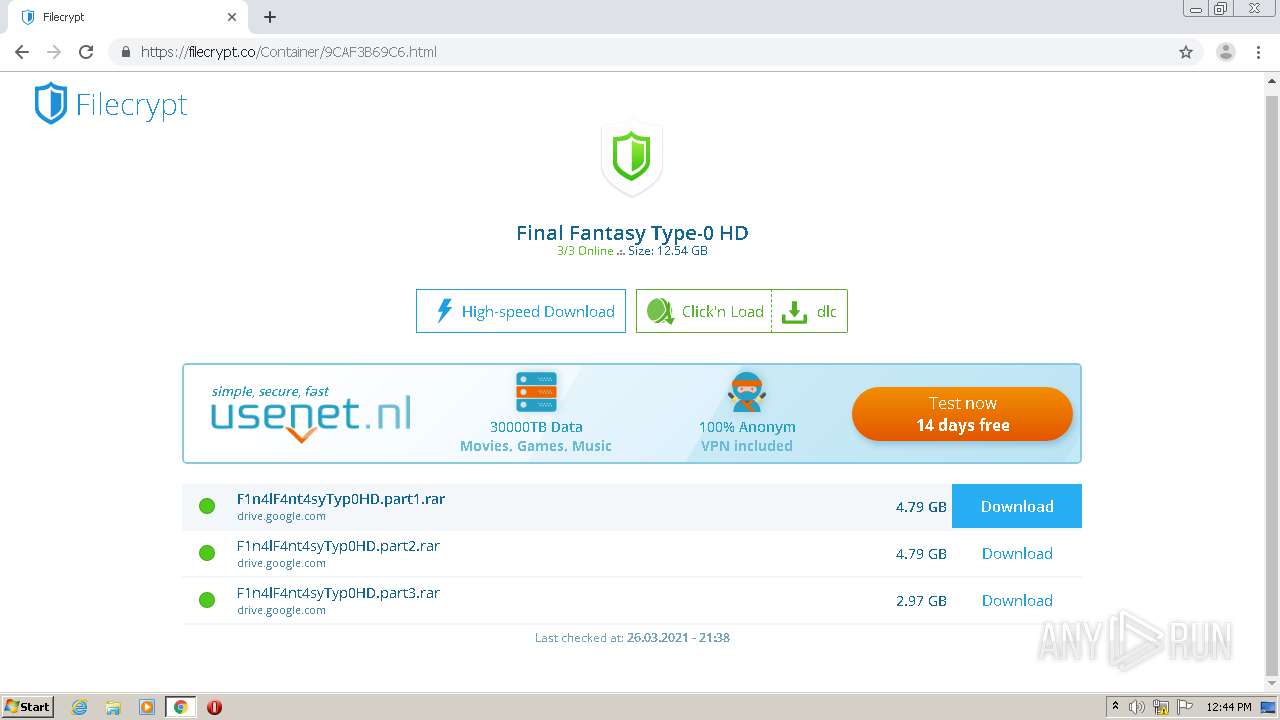Screen dimensions: 1280x720
Task: Open the media player taskbar icon
Action: (147, 707)
